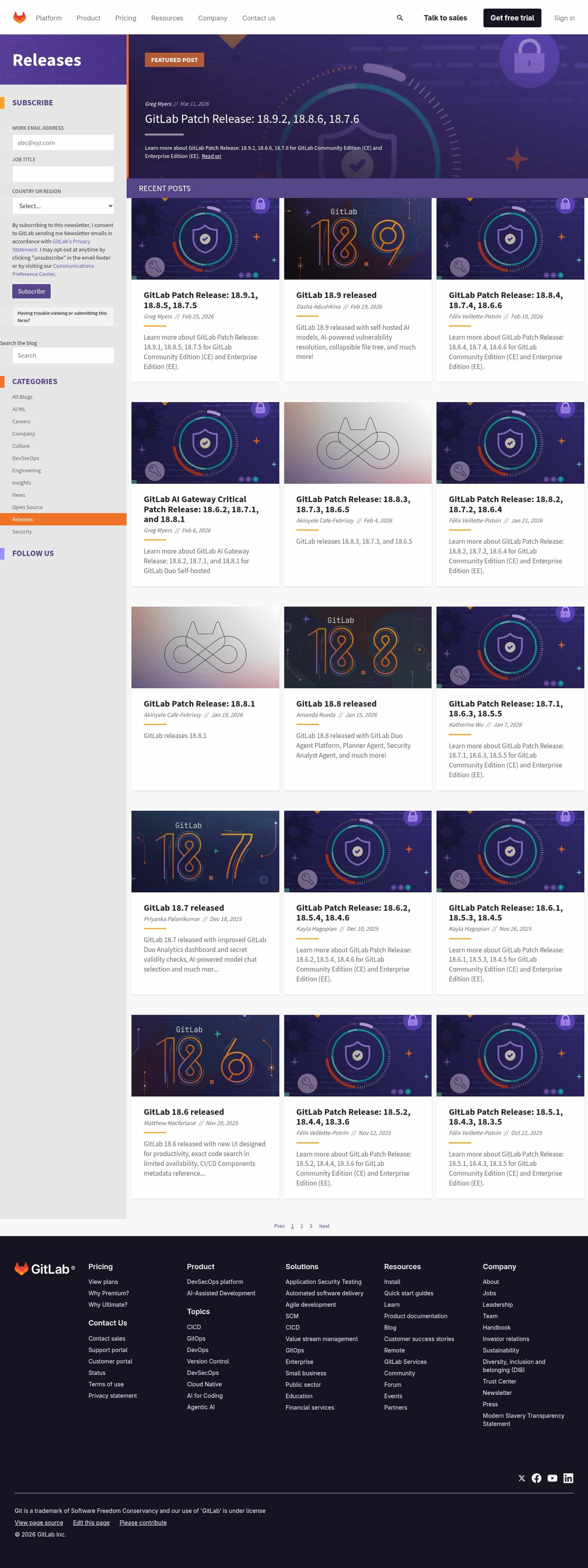588x1568 pixels.
Task: Select the DevSecOps category
Action: click(26, 458)
